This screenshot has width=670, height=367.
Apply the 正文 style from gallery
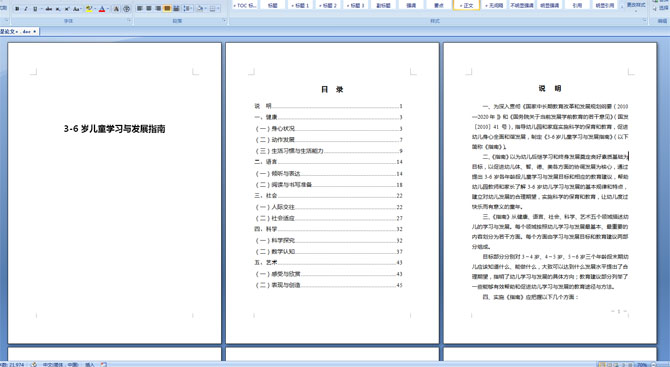tap(466, 6)
